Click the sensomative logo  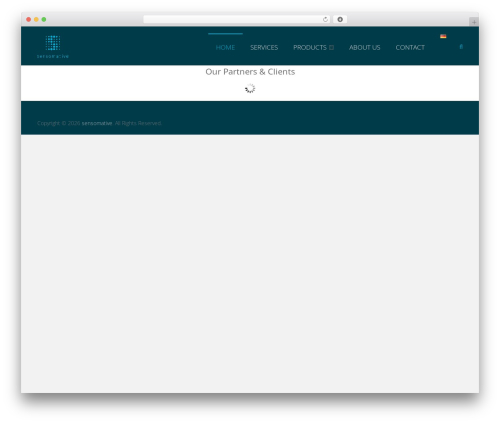pyautogui.click(x=53, y=47)
